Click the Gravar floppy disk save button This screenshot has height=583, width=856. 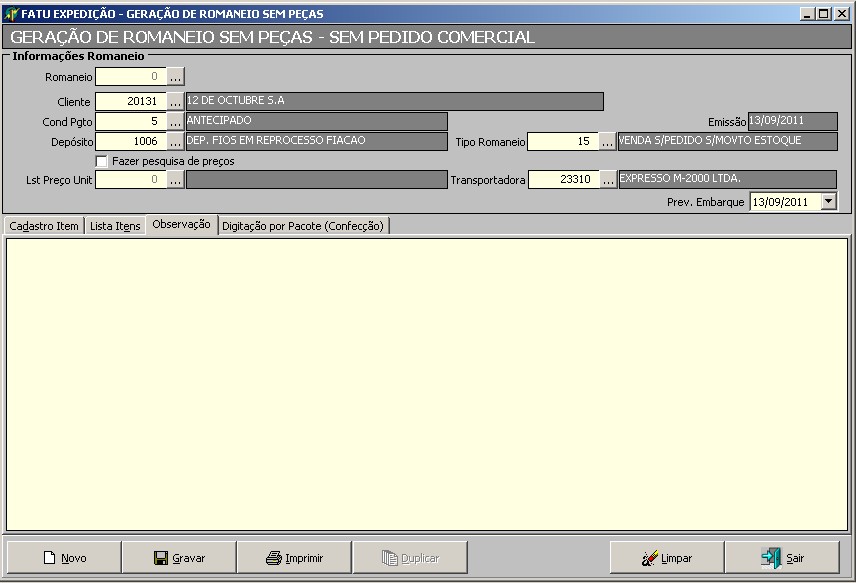coord(178,558)
